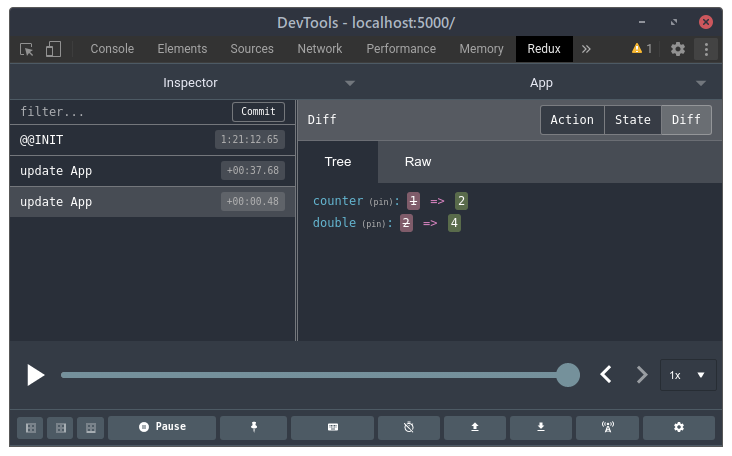Step forward to next action
Viewport: 732px width, 456px height.
click(642, 375)
